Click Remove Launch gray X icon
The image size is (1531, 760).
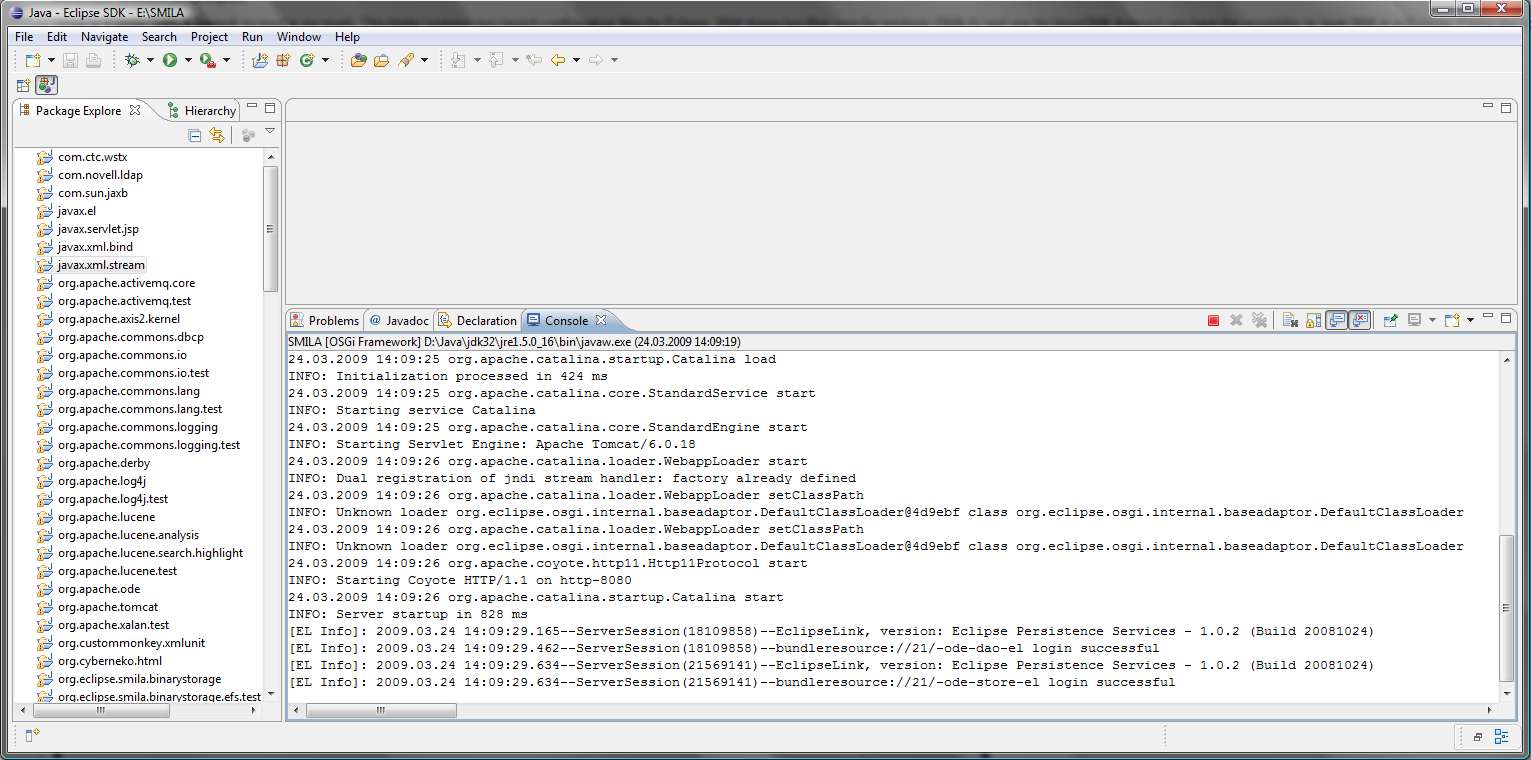click(x=1236, y=321)
